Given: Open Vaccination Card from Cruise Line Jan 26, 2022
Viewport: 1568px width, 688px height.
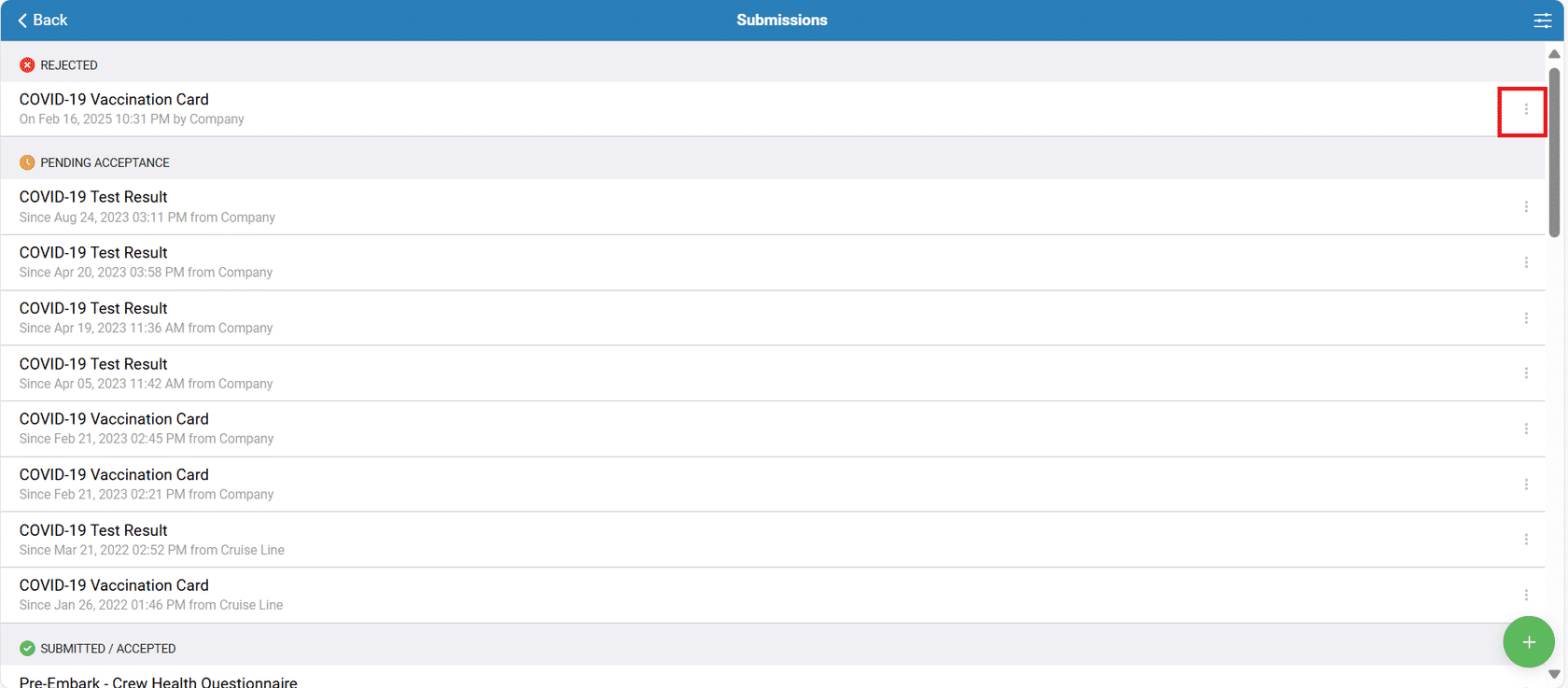Looking at the screenshot, I should click(773, 595).
